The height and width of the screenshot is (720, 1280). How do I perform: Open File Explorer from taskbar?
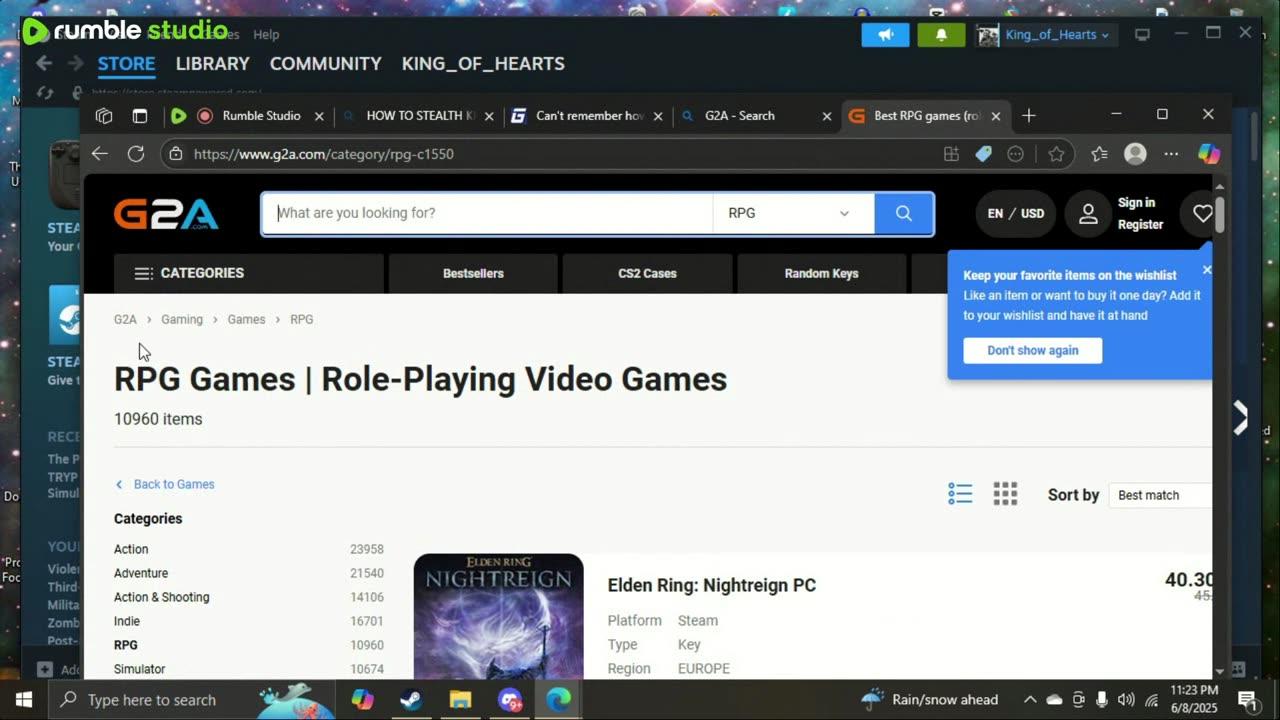pyautogui.click(x=460, y=699)
